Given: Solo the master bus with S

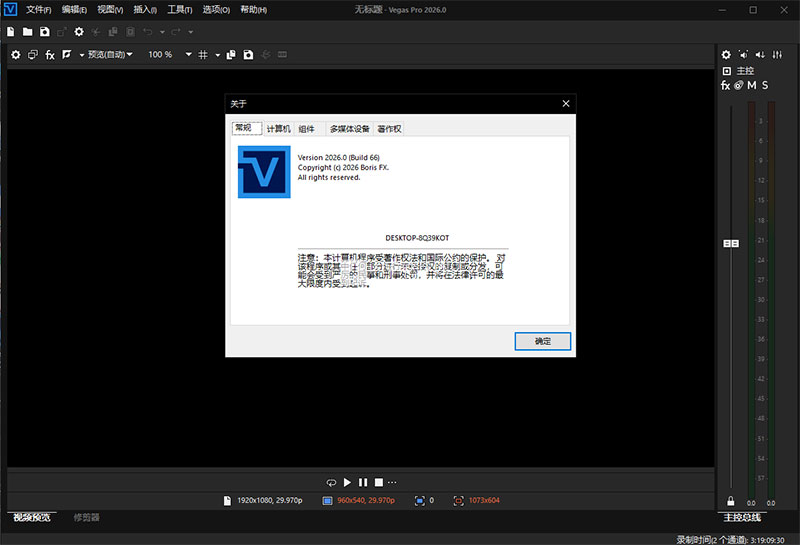Looking at the screenshot, I should click(765, 85).
